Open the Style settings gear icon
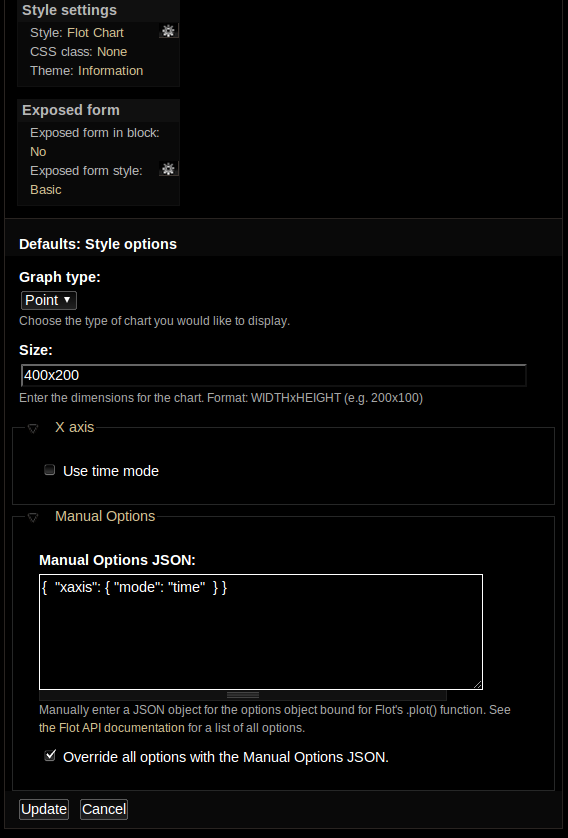The height and width of the screenshot is (838, 568). click(x=168, y=32)
